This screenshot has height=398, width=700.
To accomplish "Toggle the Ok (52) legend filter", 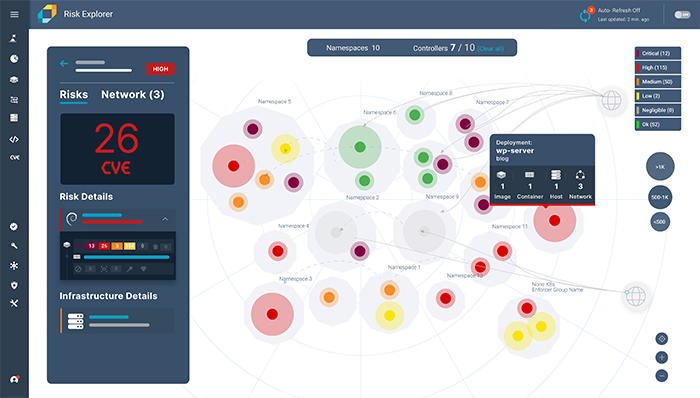I will click(x=658, y=124).
